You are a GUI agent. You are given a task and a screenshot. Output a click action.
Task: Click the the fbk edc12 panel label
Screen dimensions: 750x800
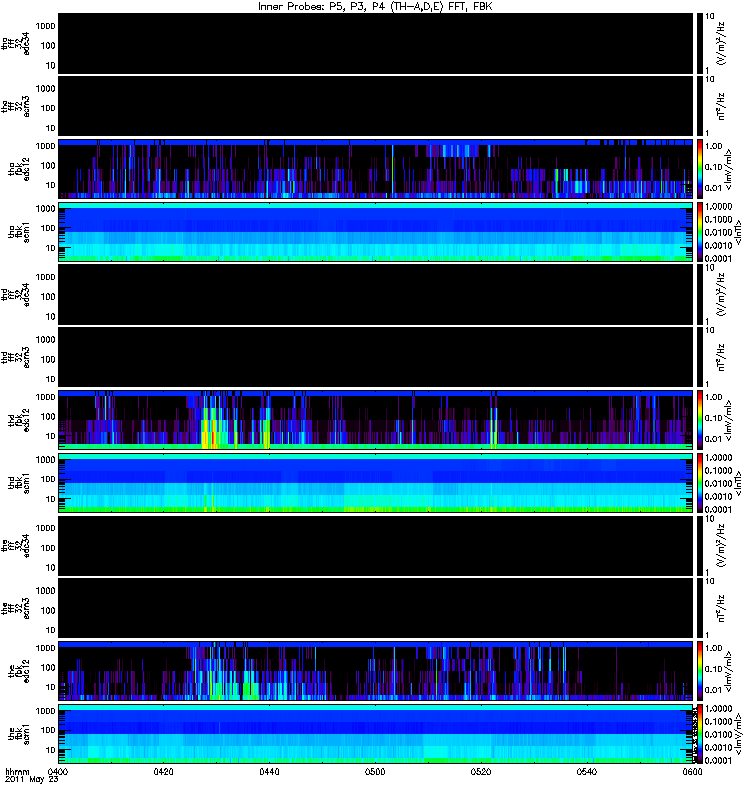pos(19,671)
